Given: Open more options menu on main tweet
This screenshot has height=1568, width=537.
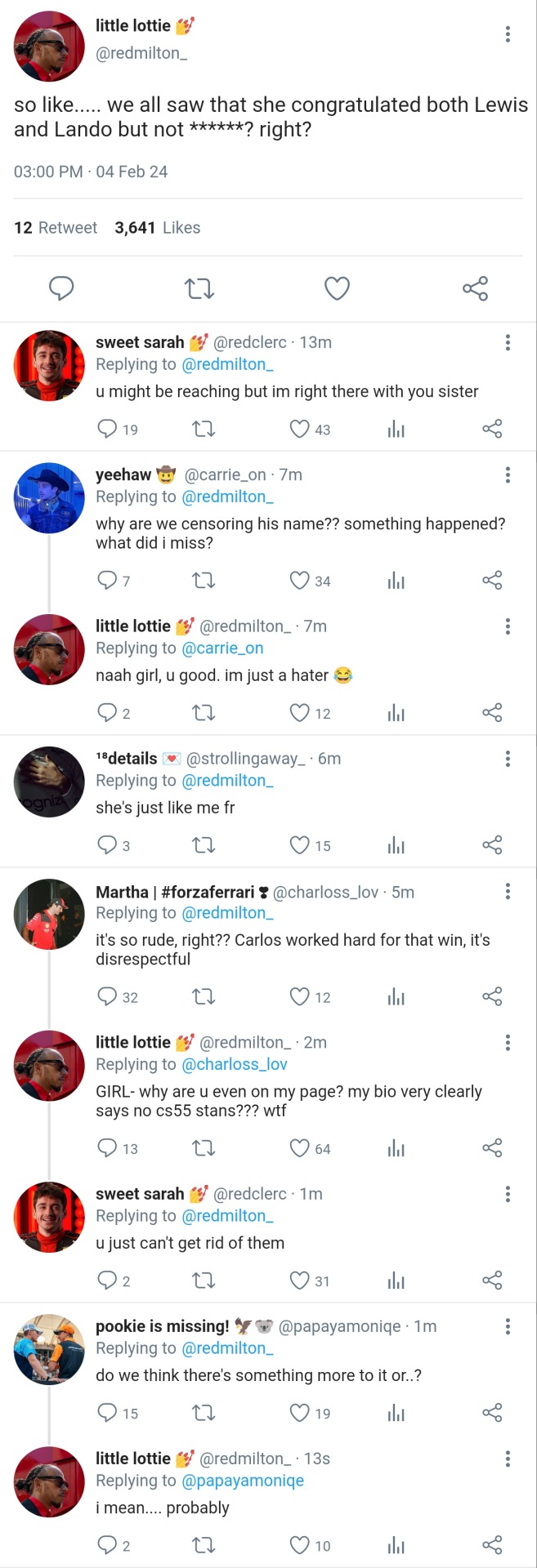Looking at the screenshot, I should pos(508,33).
